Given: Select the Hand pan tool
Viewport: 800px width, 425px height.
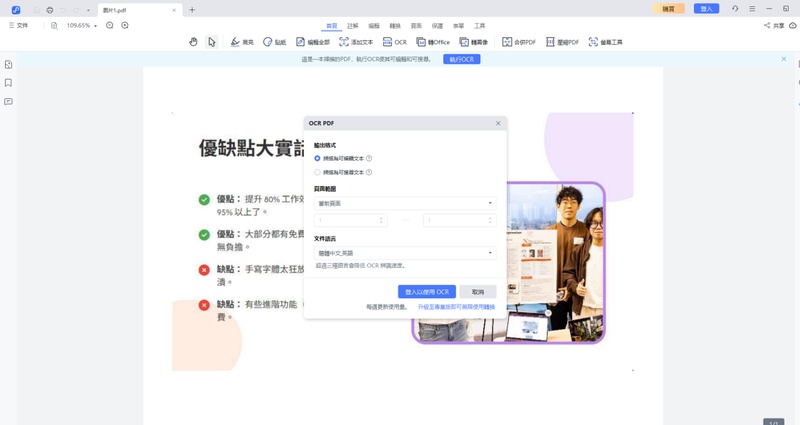Looking at the screenshot, I should click(x=193, y=42).
